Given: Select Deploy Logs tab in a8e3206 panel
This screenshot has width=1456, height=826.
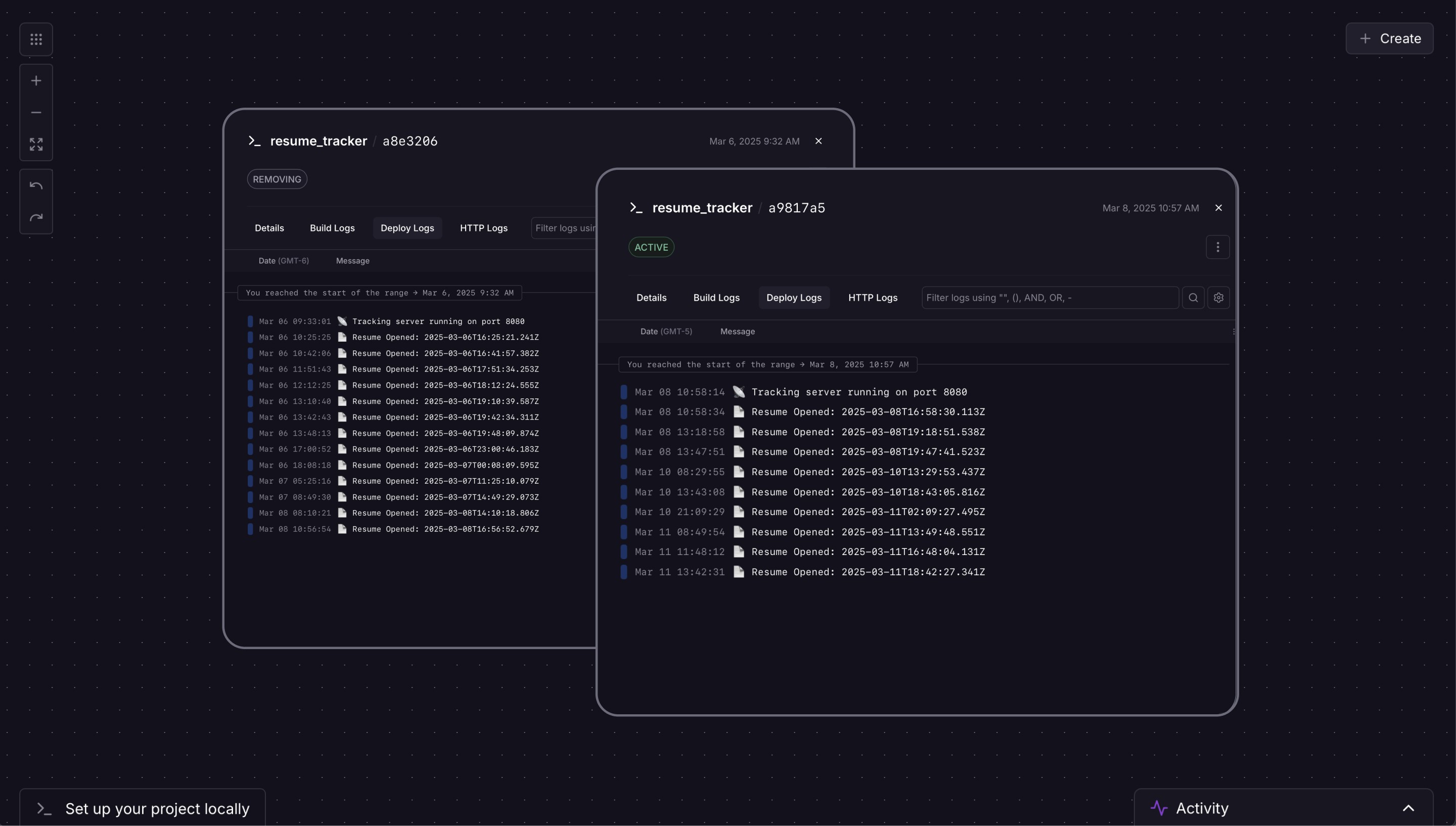Looking at the screenshot, I should [407, 228].
